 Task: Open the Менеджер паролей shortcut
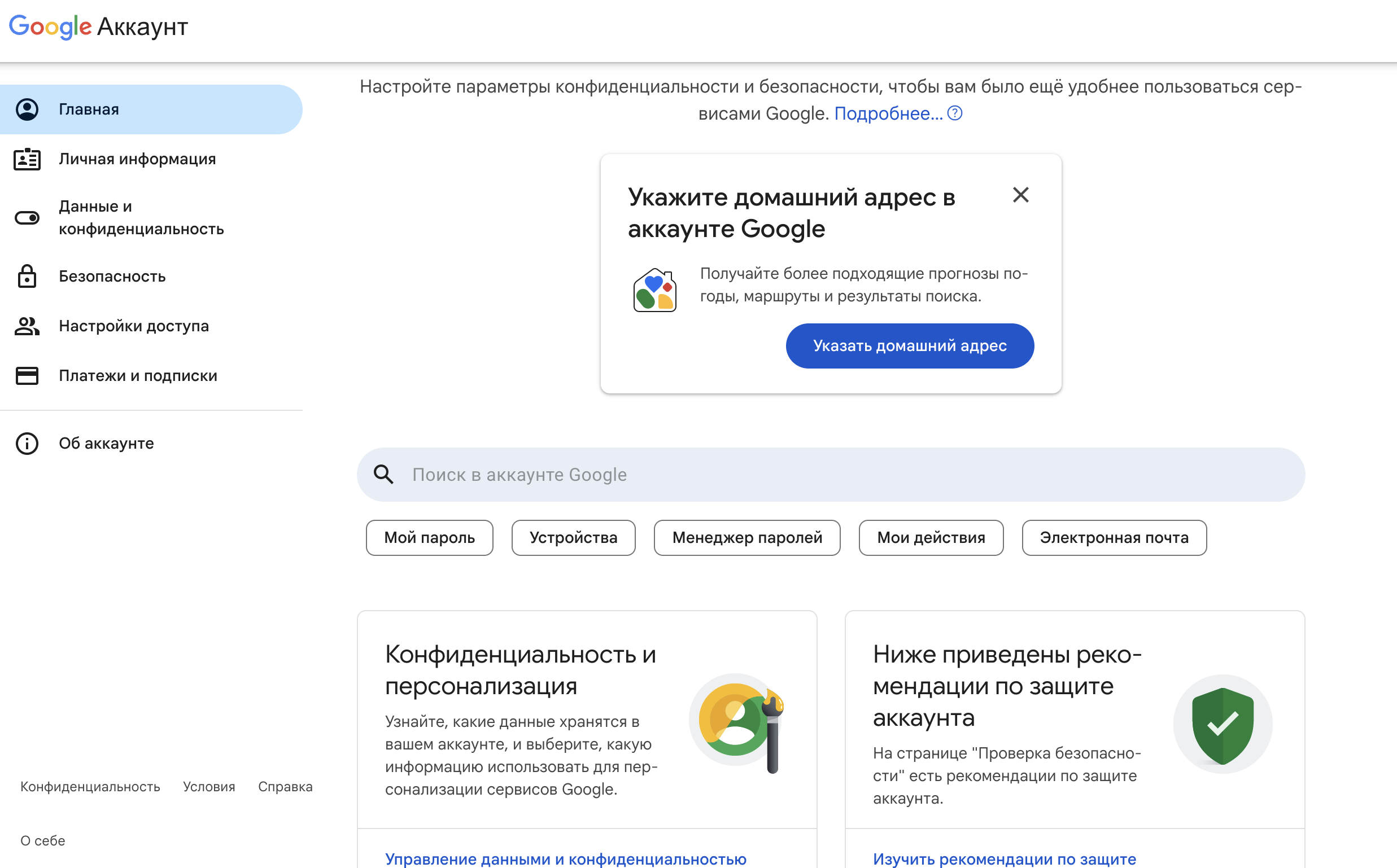click(x=746, y=538)
